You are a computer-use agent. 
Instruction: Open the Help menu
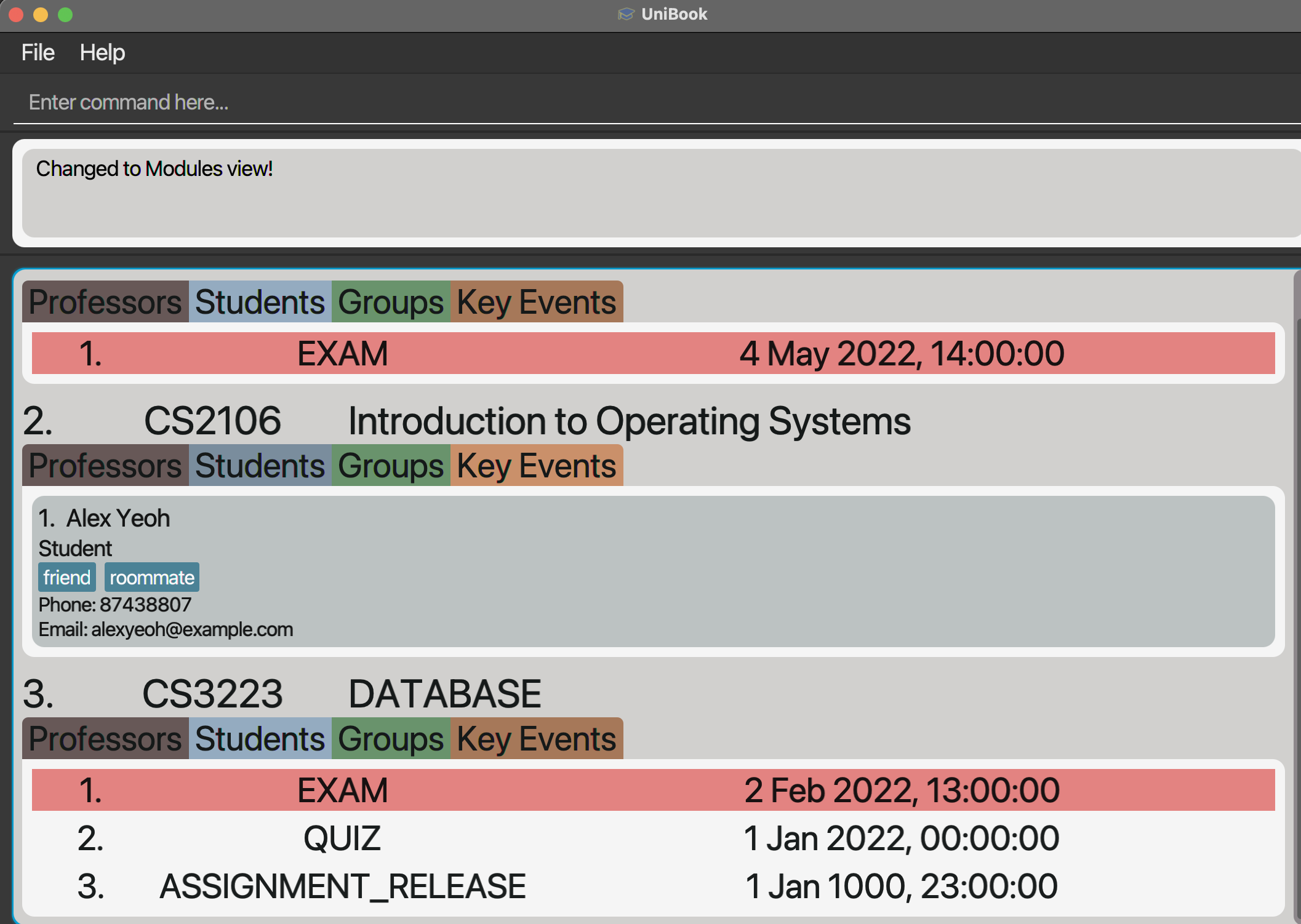(x=102, y=53)
